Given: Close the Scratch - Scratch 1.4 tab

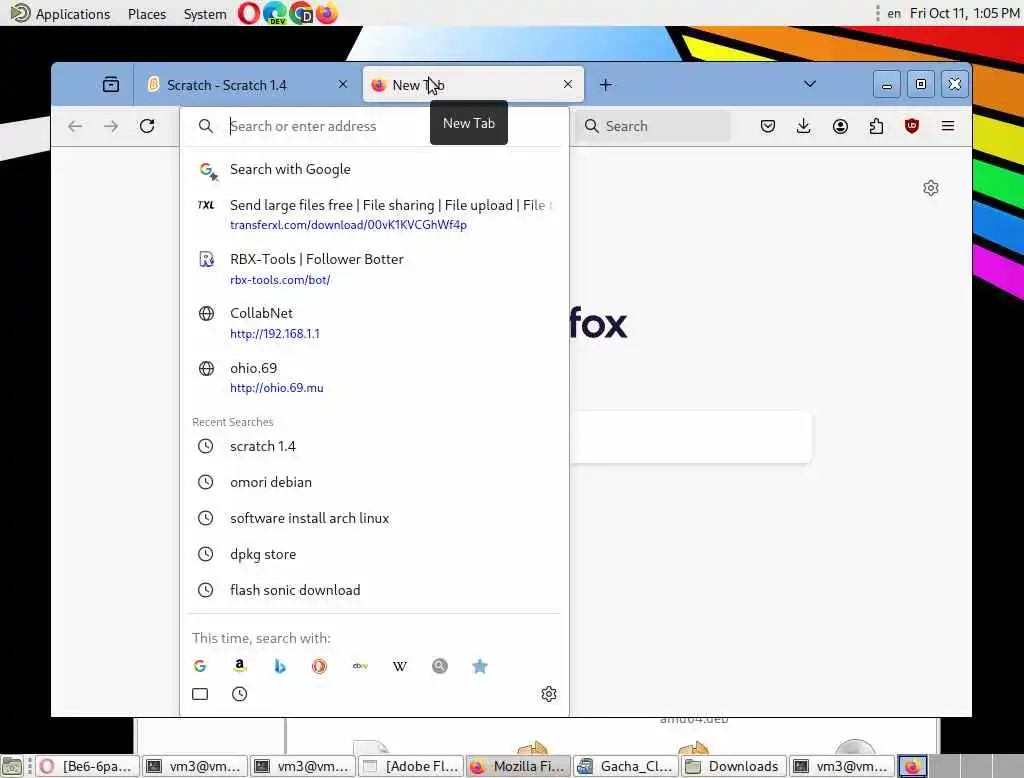Looking at the screenshot, I should (x=343, y=84).
